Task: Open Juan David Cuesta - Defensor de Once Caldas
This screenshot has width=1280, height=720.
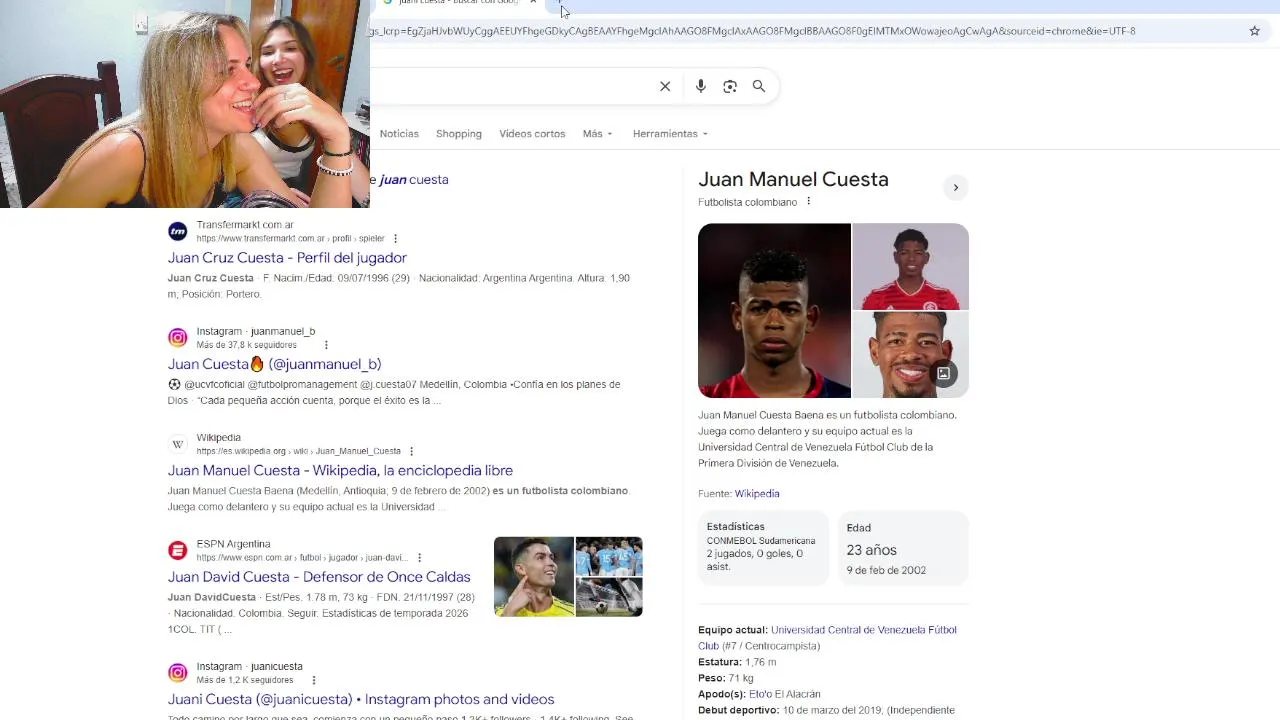Action: pyautogui.click(x=319, y=577)
